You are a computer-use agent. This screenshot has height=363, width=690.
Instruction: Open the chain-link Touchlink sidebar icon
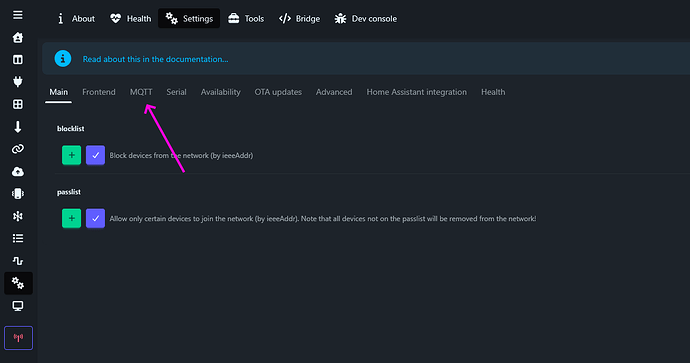tap(18, 149)
